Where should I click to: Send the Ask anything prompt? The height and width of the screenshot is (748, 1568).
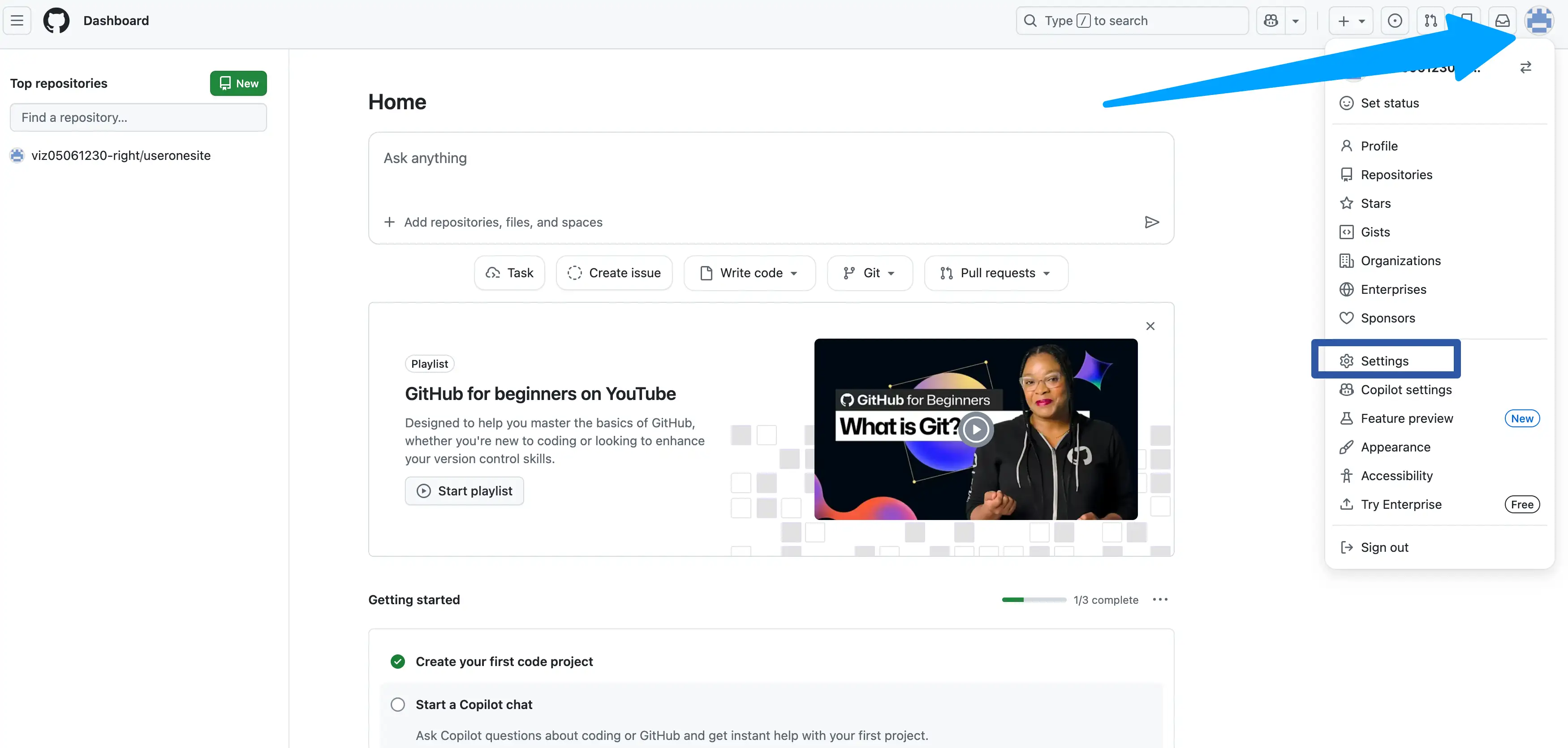click(1151, 222)
